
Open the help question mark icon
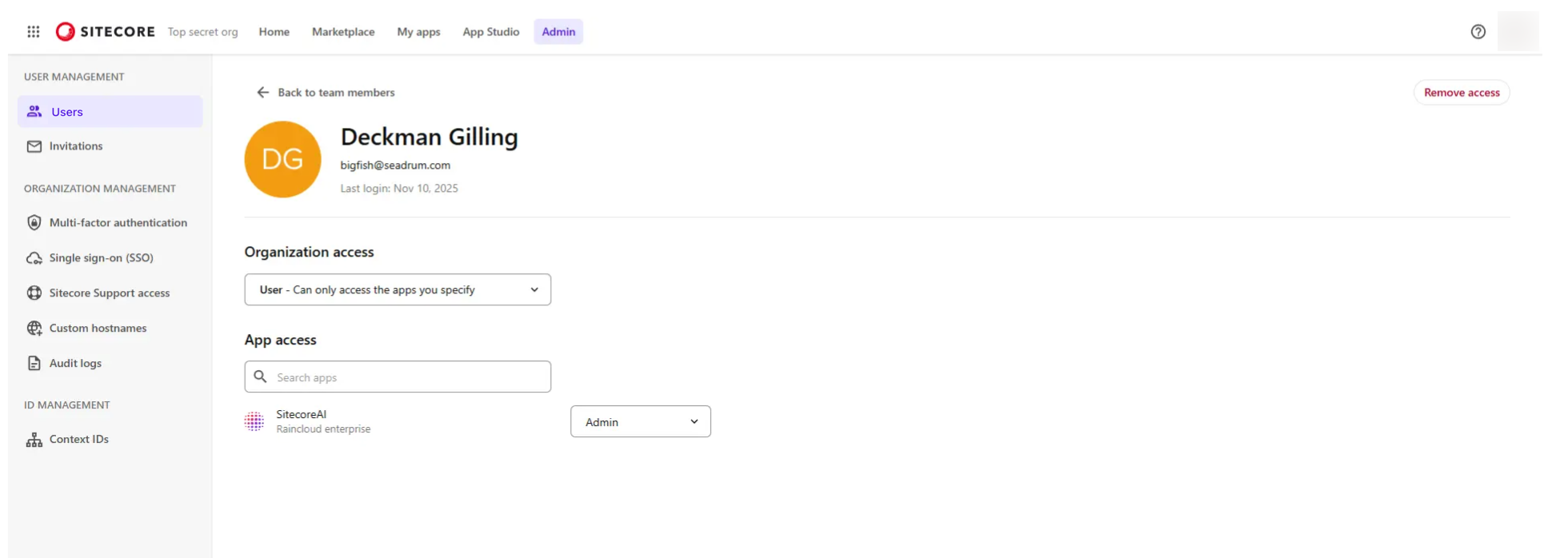click(1478, 31)
